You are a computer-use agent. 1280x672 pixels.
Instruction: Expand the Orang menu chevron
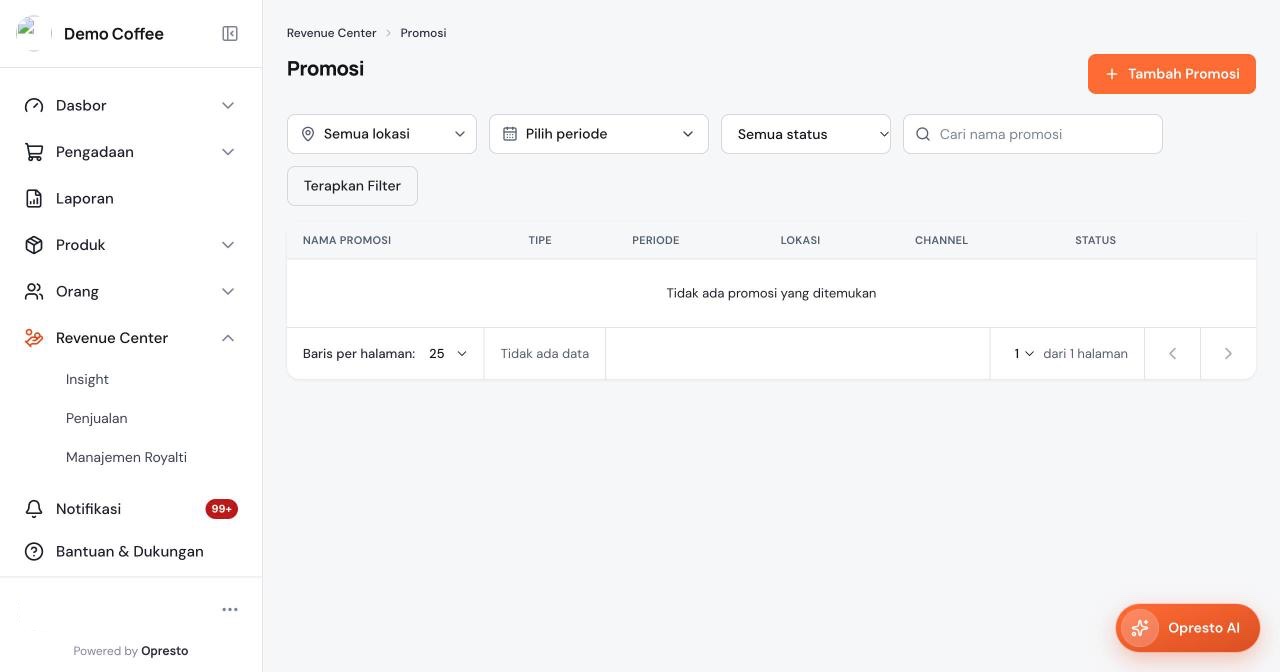(x=228, y=291)
